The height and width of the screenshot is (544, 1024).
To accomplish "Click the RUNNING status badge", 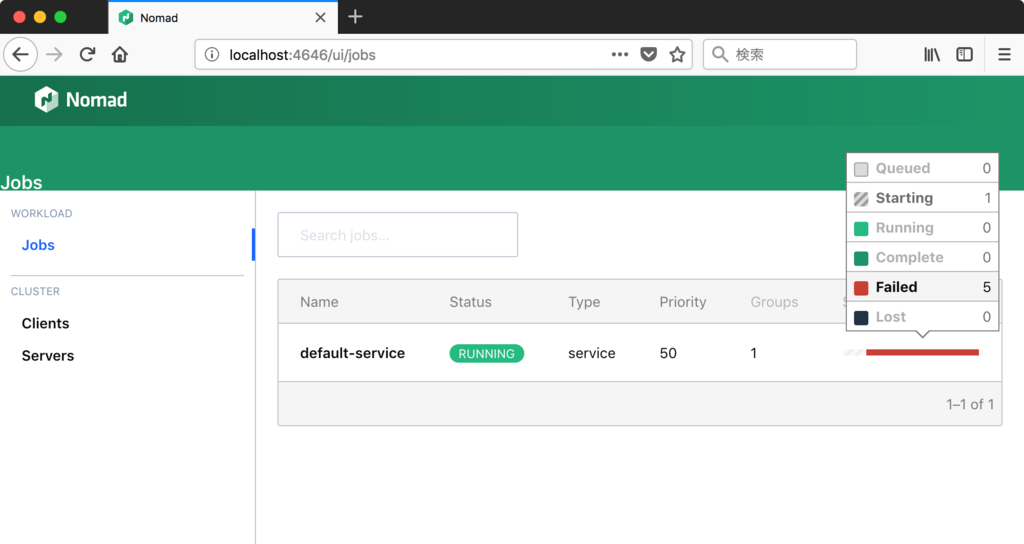I will pyautogui.click(x=487, y=353).
